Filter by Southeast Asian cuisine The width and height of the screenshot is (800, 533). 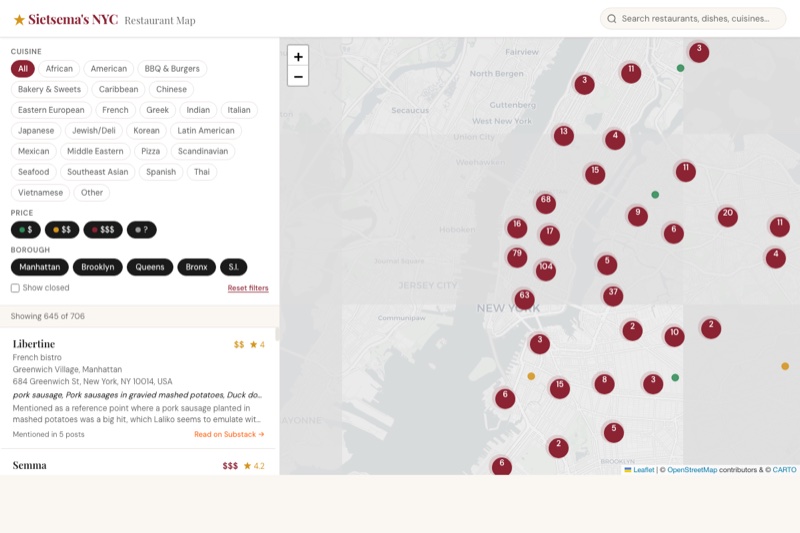[97, 172]
